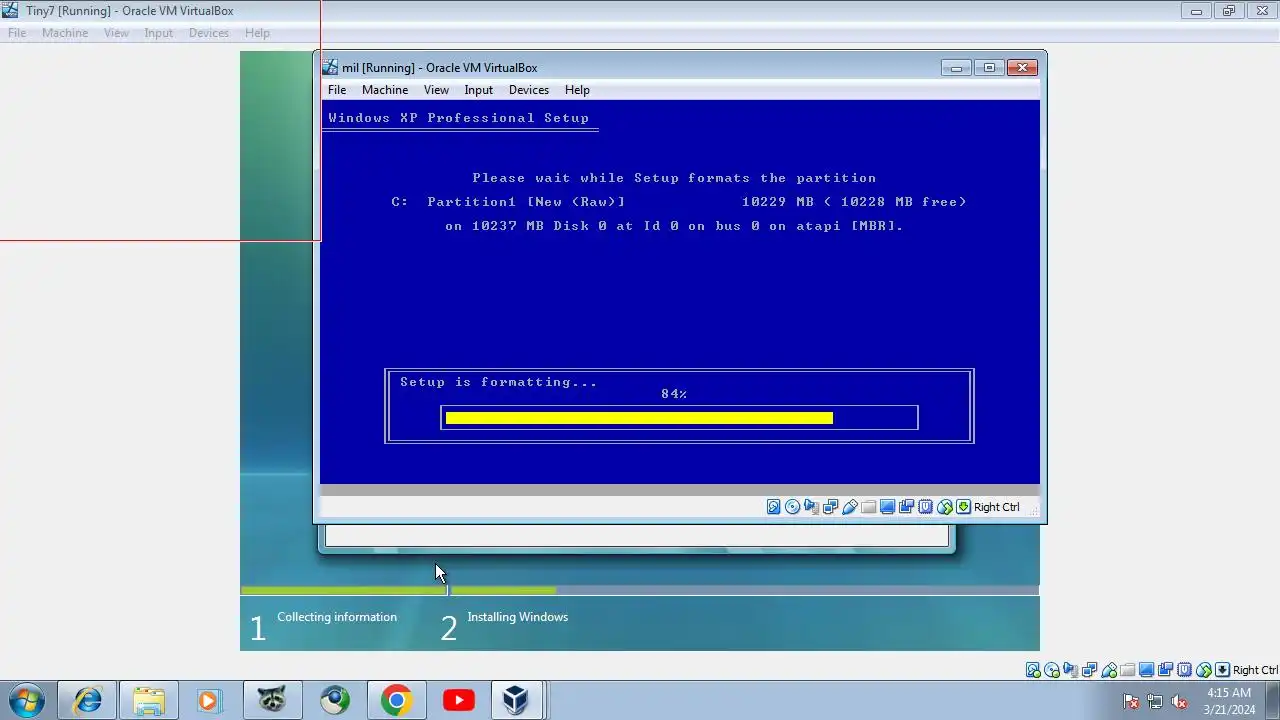Open USB indicator in Tiny7 window status bar
Viewport: 1280px width, 720px height.
pos(1109,670)
